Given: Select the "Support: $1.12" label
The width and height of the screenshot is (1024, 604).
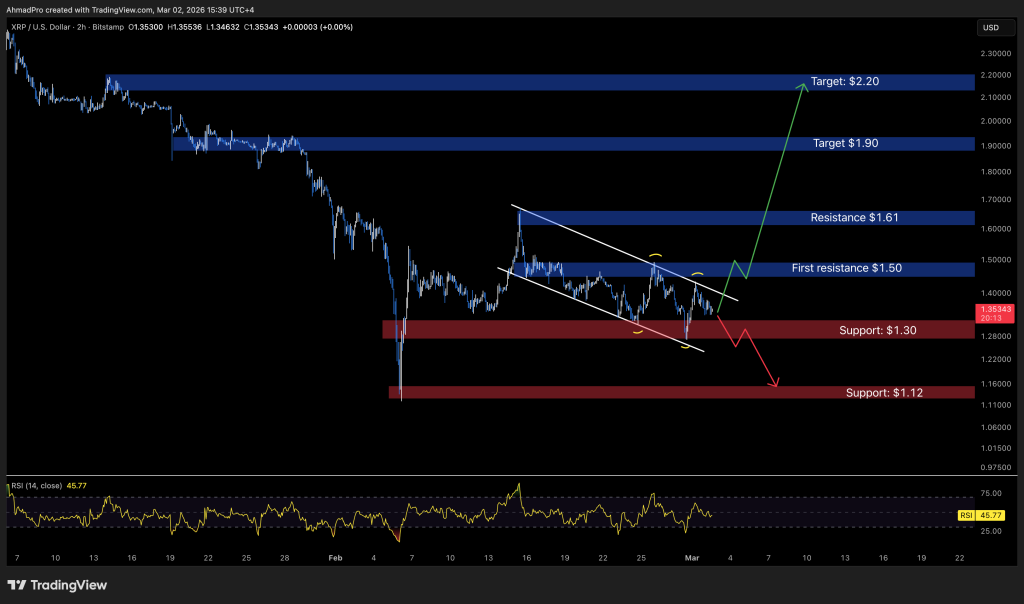Looking at the screenshot, I should (x=884, y=393).
